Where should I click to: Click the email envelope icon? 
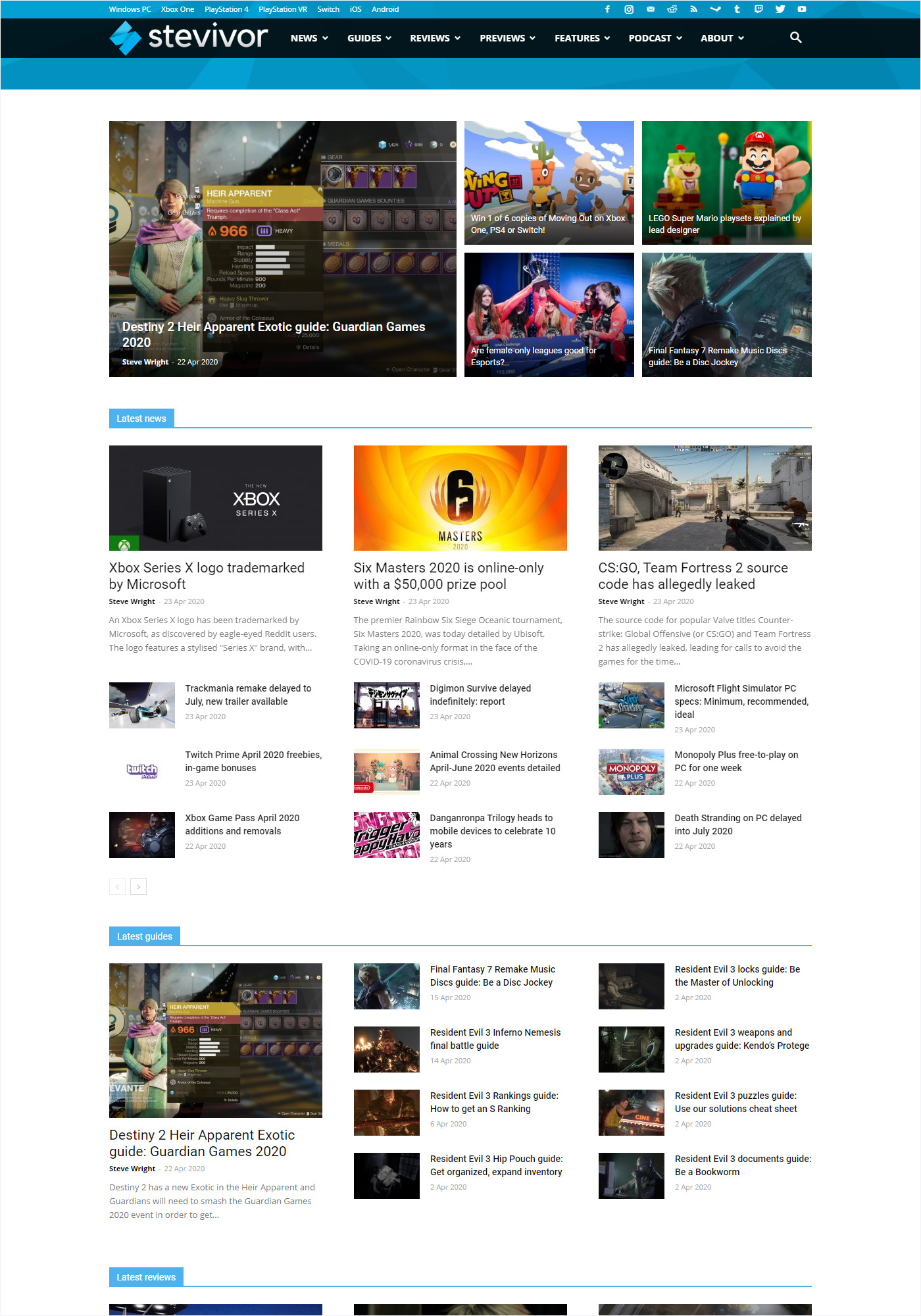[x=651, y=9]
